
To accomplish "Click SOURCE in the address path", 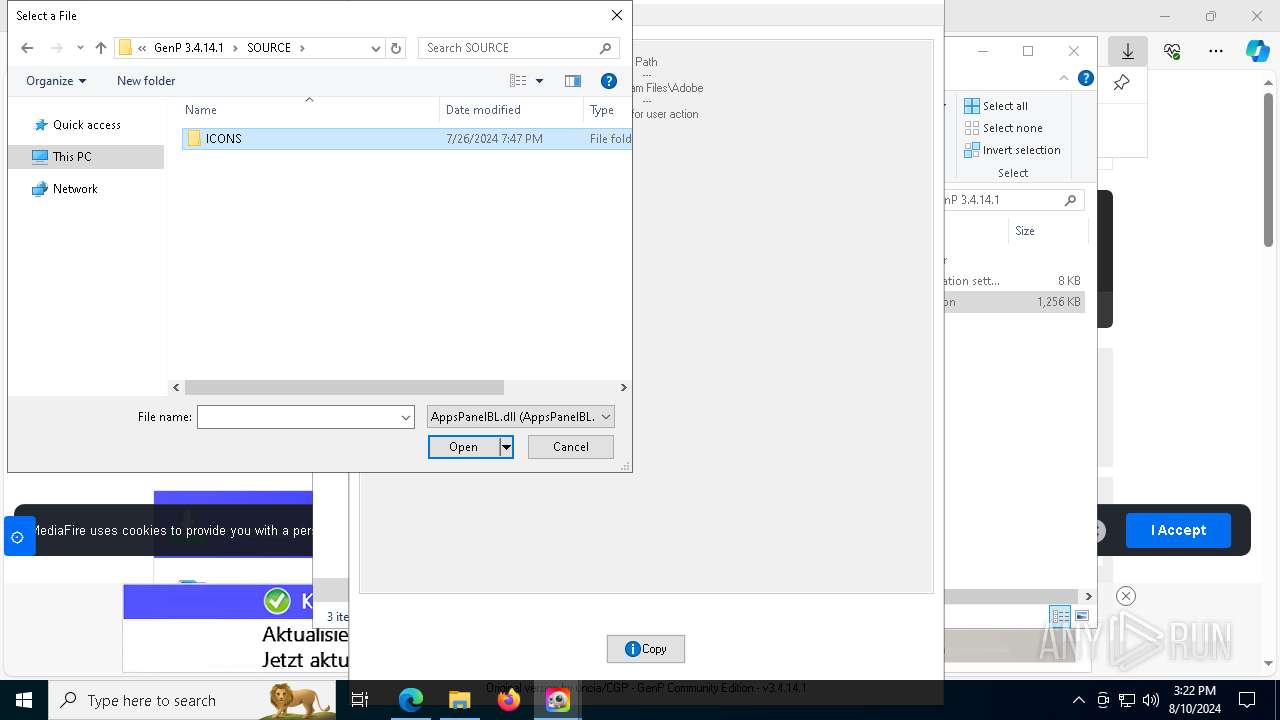I will point(269,48).
